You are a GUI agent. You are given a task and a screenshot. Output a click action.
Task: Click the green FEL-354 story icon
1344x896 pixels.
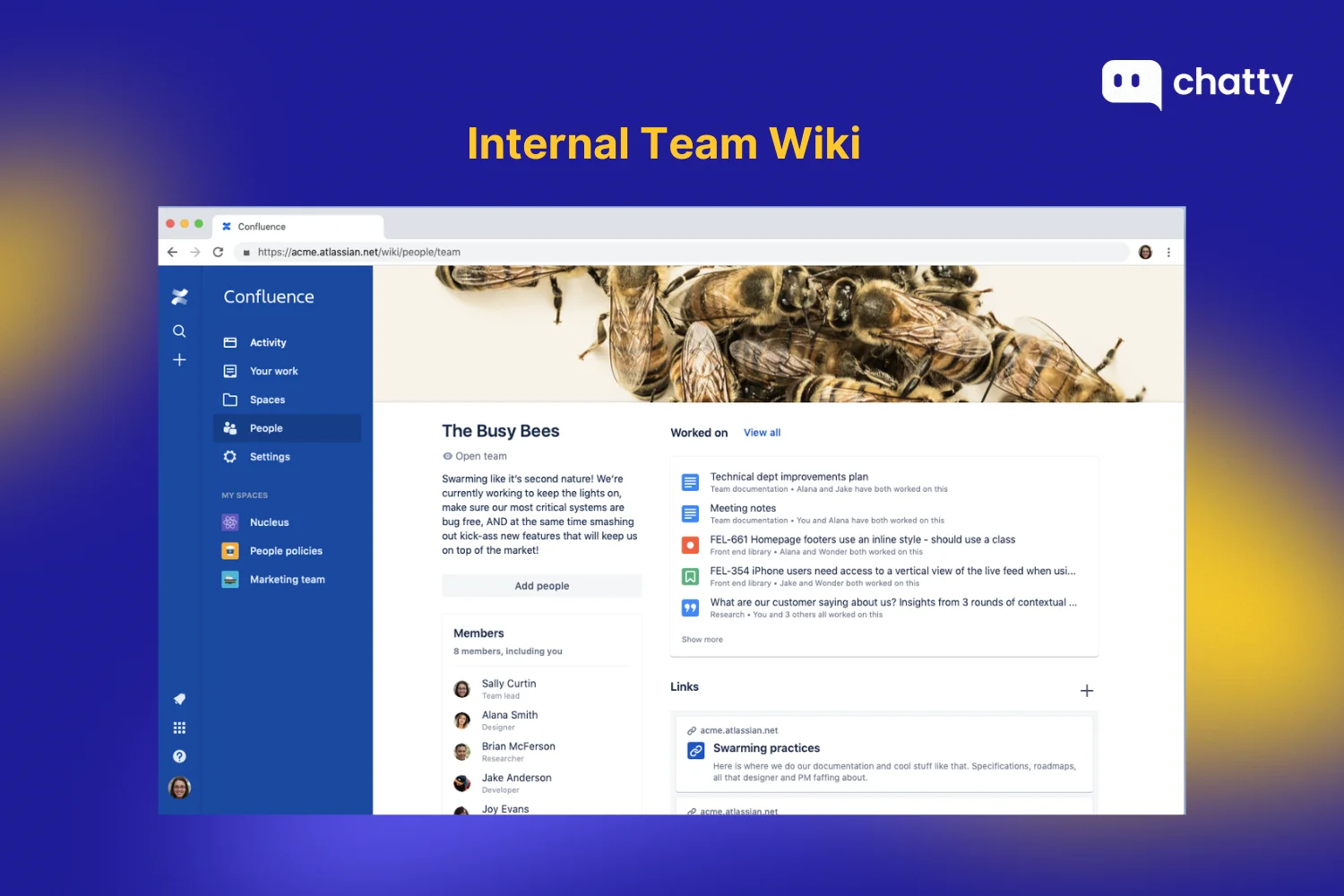(x=690, y=576)
